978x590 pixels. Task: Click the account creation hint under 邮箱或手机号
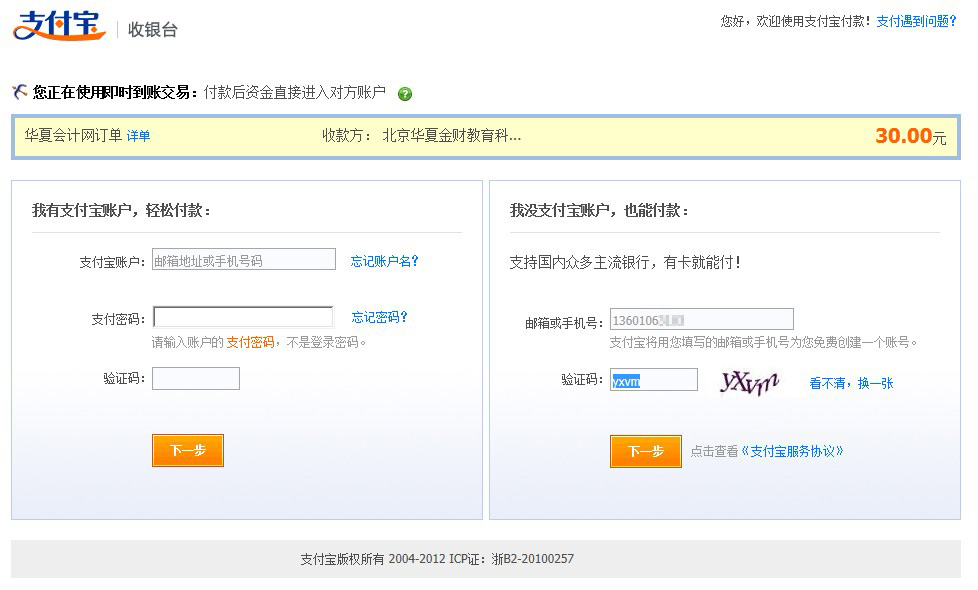point(763,342)
